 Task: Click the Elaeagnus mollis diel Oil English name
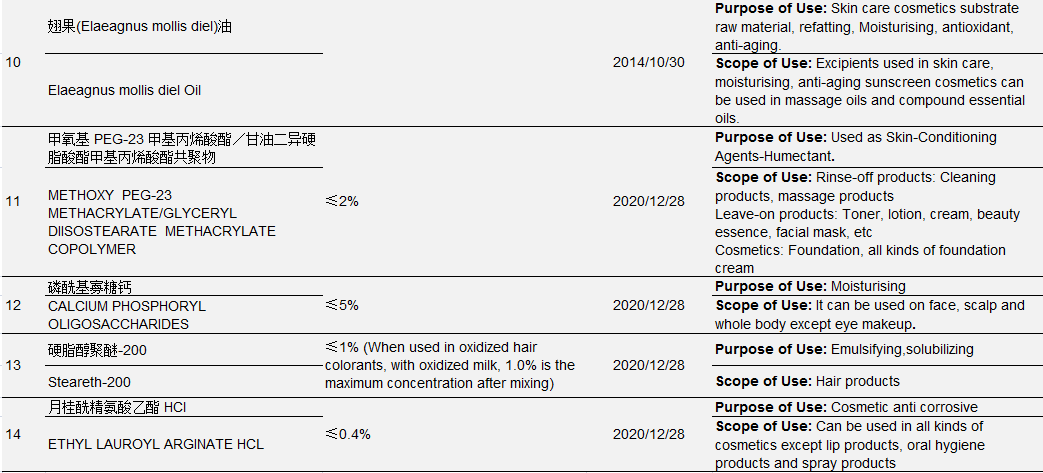point(125,90)
